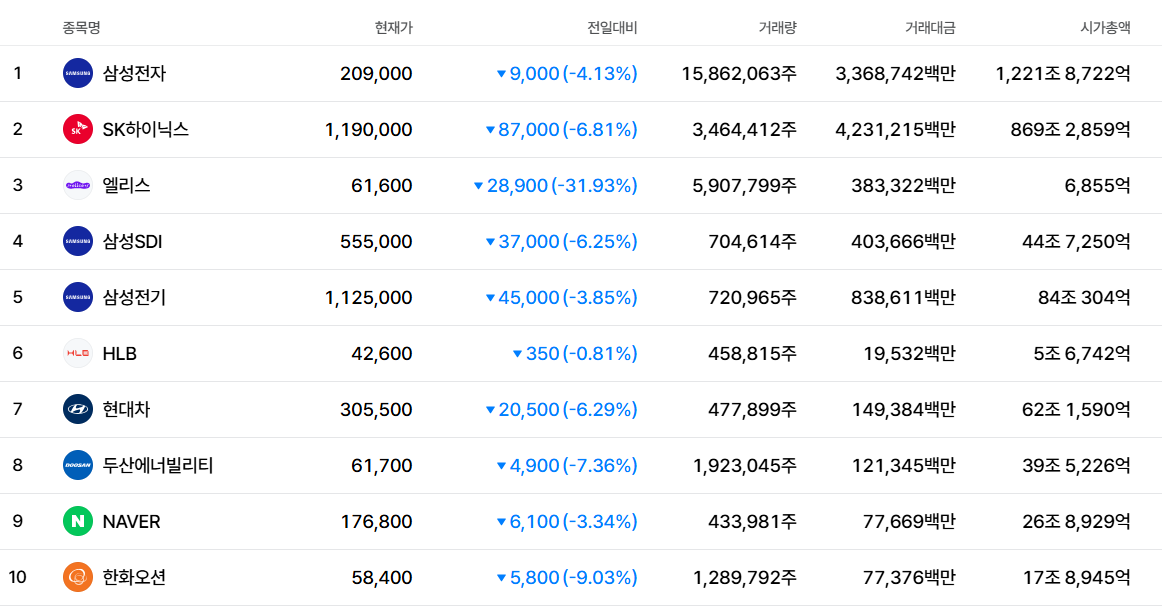Viewport: 1162px width, 607px height.
Task: Click 한화오션 market cap 17조 8,945억
Action: (x=1077, y=577)
